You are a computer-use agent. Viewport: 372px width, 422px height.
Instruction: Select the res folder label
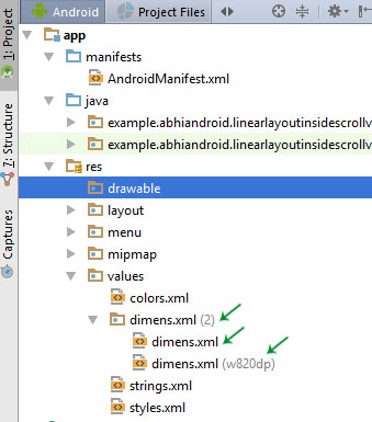pyautogui.click(x=94, y=167)
